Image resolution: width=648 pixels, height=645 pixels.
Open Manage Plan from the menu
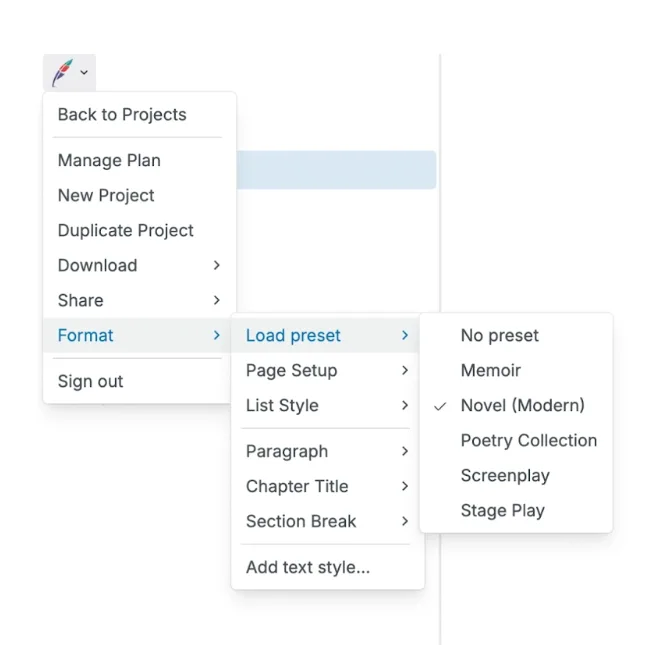[x=109, y=160]
